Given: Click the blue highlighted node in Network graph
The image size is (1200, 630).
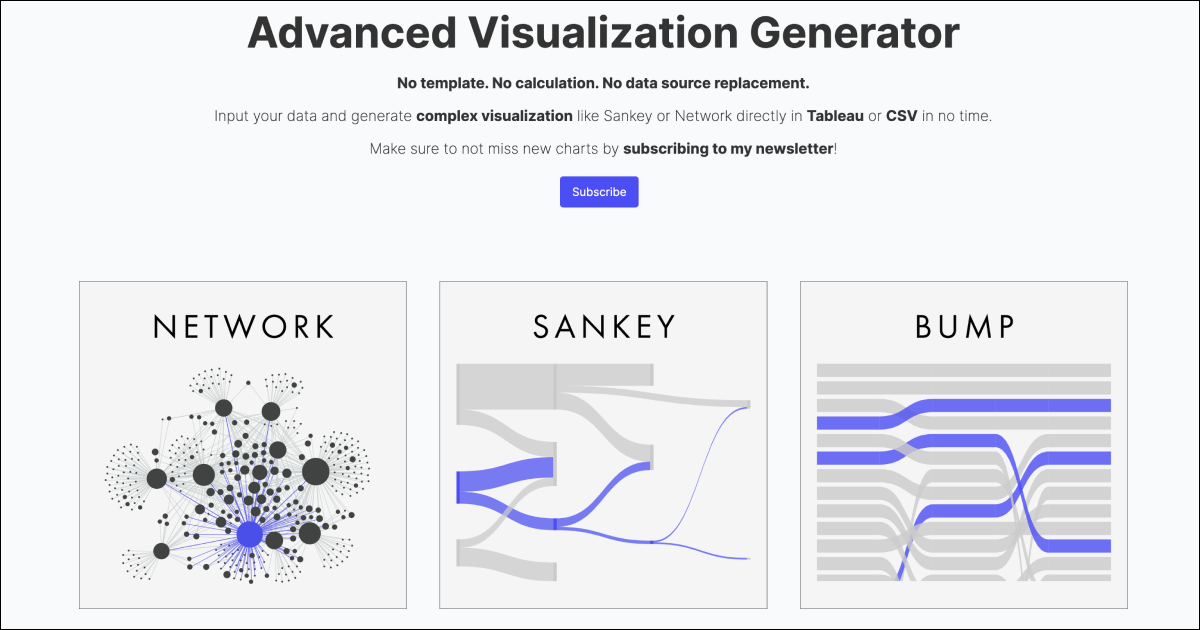Looking at the screenshot, I should tap(249, 535).
